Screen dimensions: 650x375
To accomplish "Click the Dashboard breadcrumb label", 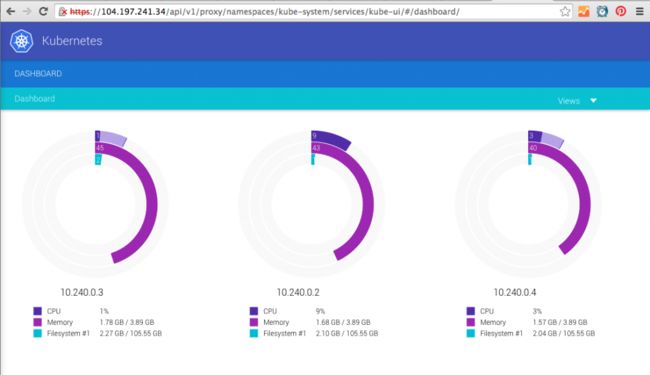I will click(x=35, y=99).
